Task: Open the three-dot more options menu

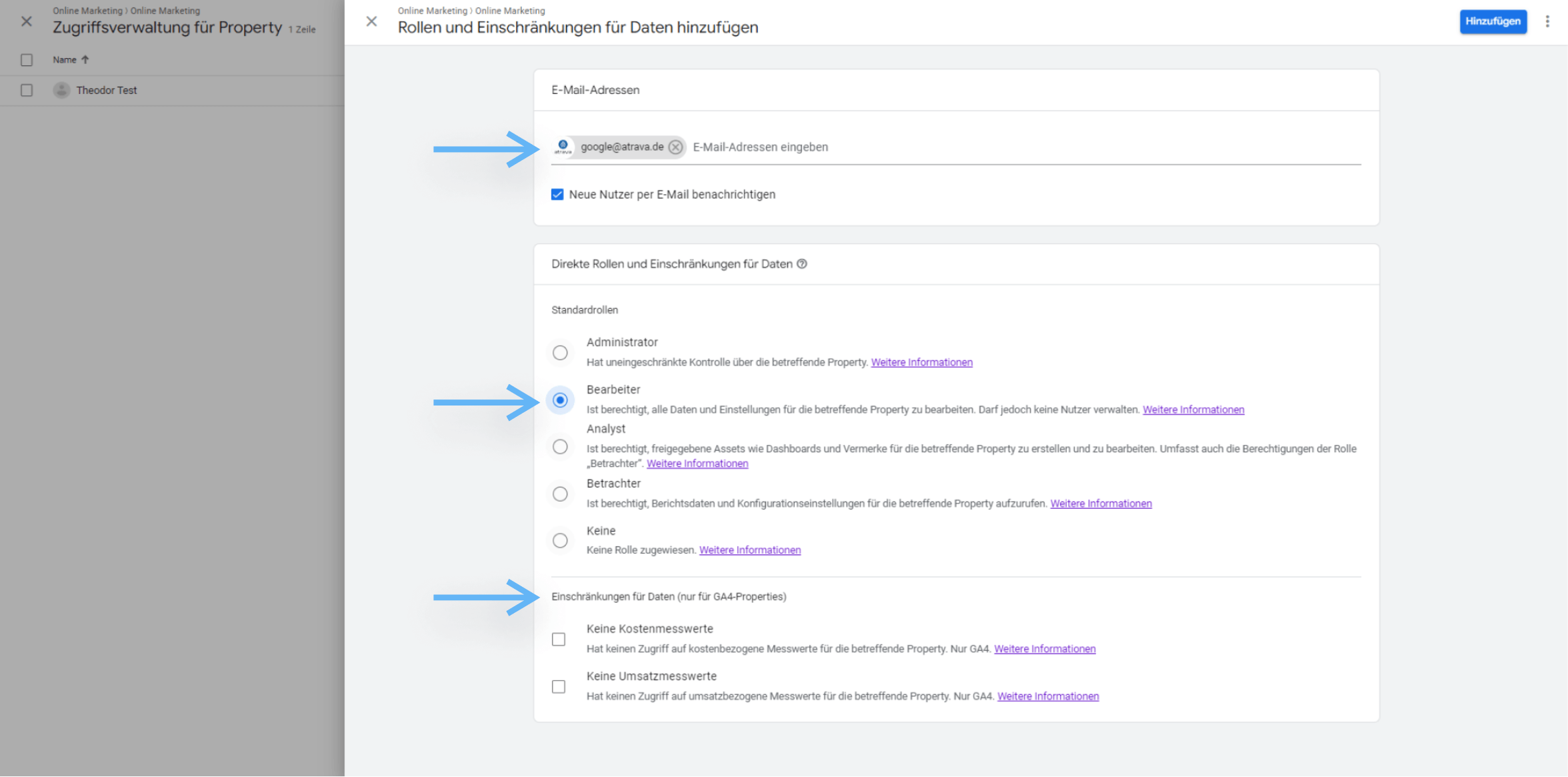Action: [x=1547, y=21]
